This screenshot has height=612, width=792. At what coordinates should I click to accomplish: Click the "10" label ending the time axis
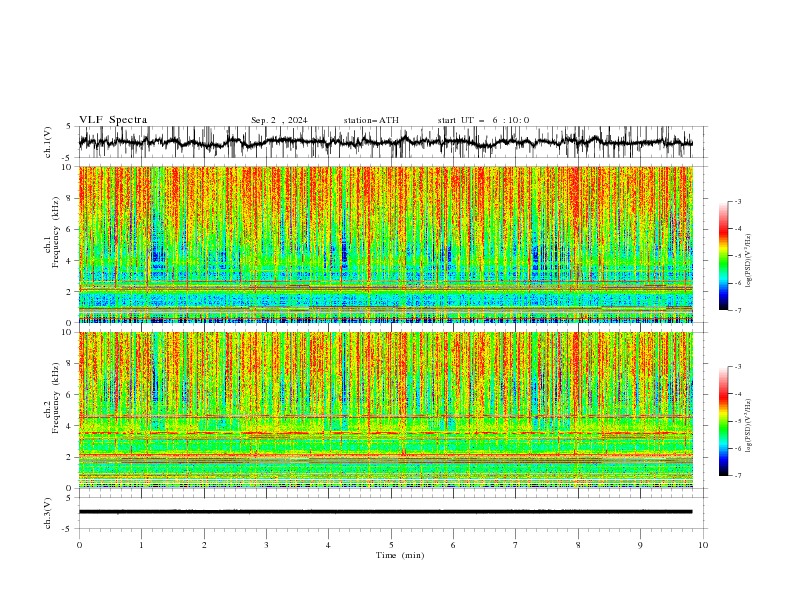703,545
